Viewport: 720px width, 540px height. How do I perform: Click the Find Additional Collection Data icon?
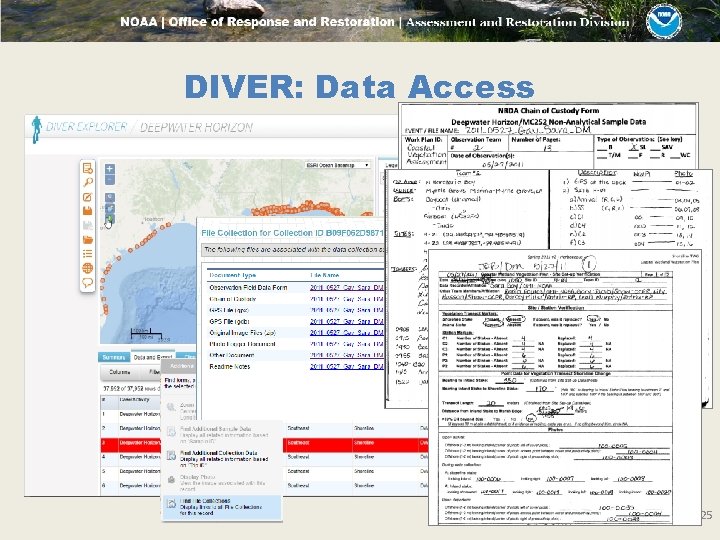171,455
